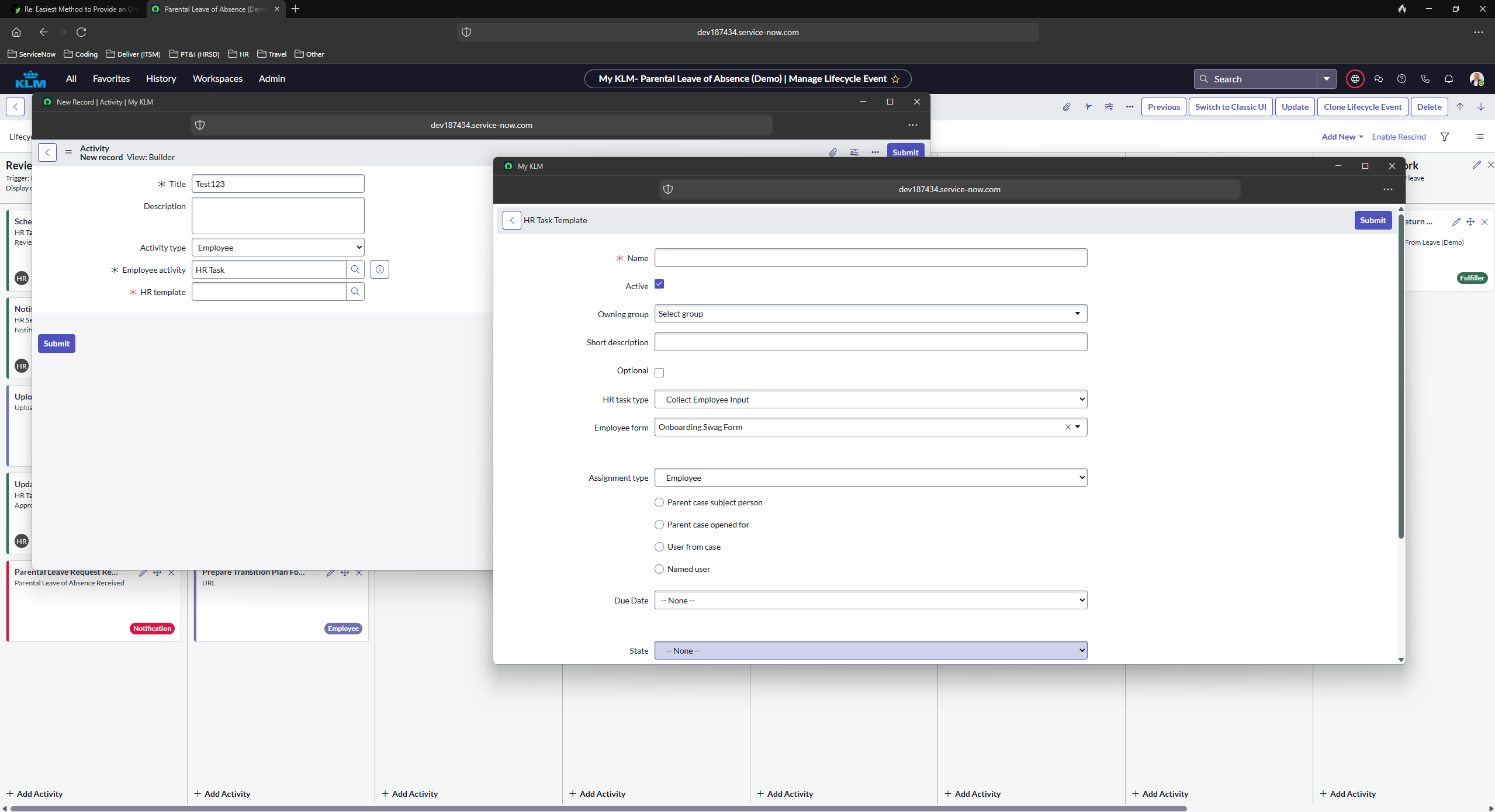Enable the Optional checkbox
Screen dimensions: 1495x812
coord(659,373)
